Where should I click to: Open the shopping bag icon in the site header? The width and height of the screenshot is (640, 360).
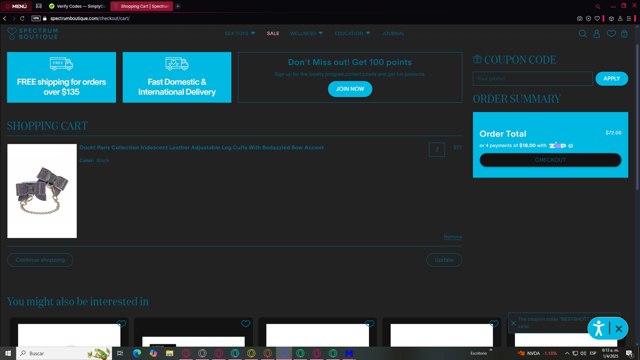pyautogui.click(x=624, y=34)
